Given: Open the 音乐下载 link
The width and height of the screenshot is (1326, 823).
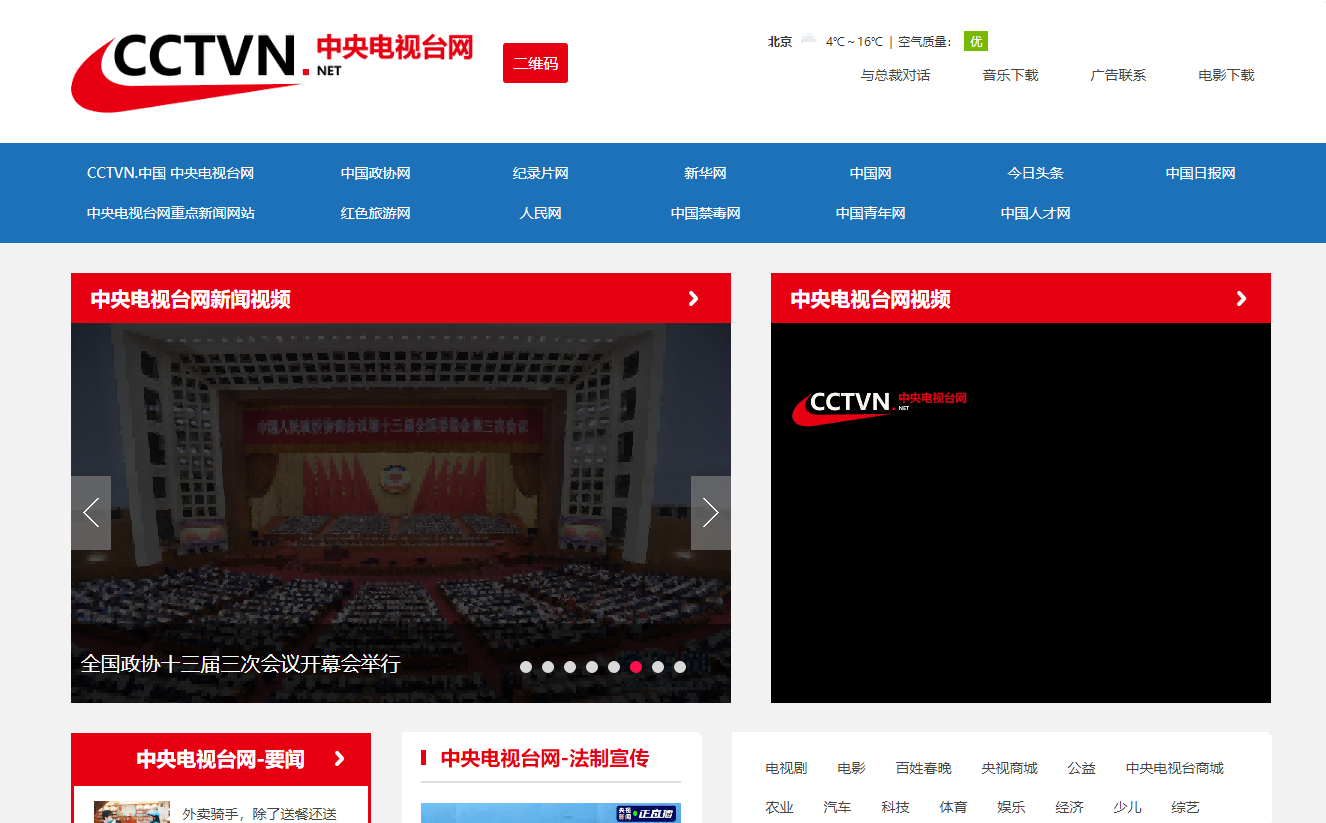Looking at the screenshot, I should [x=1010, y=75].
